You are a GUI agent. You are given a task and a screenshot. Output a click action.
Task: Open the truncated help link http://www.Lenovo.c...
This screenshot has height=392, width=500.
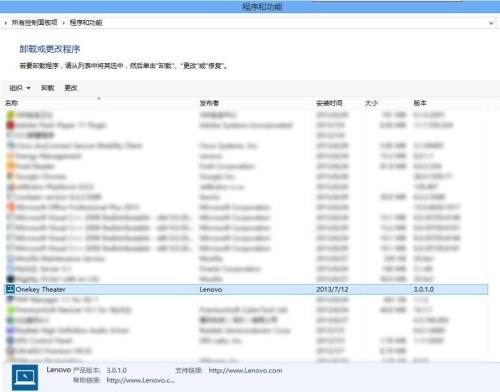[141, 380]
